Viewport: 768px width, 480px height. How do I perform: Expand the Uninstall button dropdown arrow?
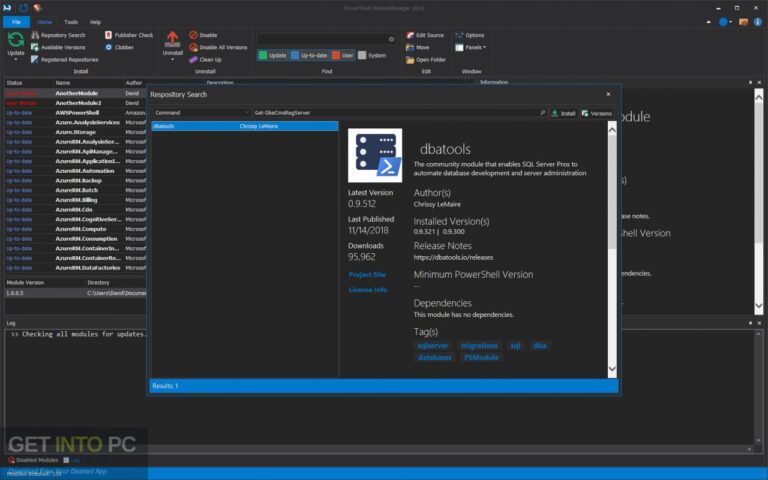[x=172, y=60]
